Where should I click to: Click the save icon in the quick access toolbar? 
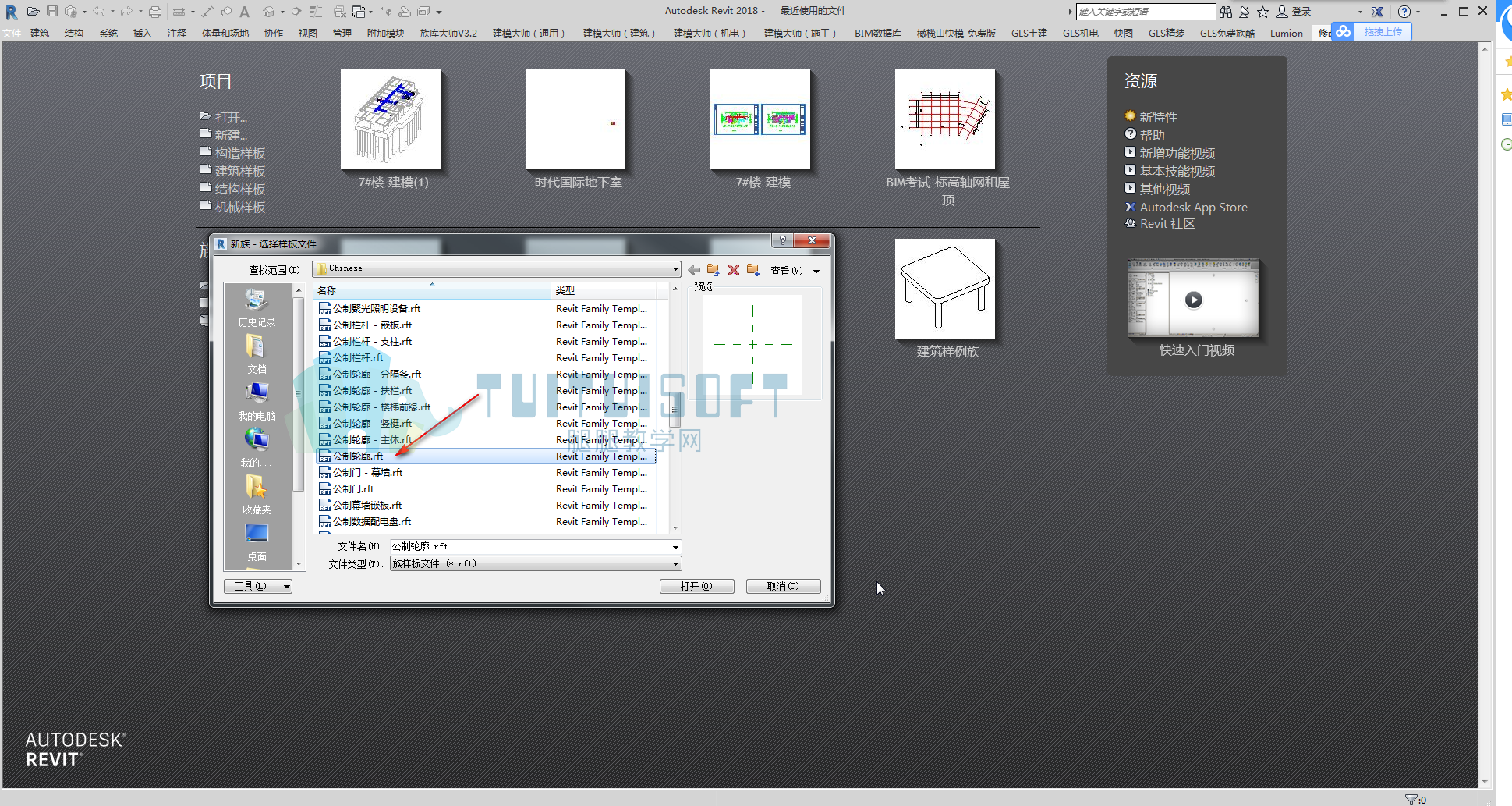51,12
